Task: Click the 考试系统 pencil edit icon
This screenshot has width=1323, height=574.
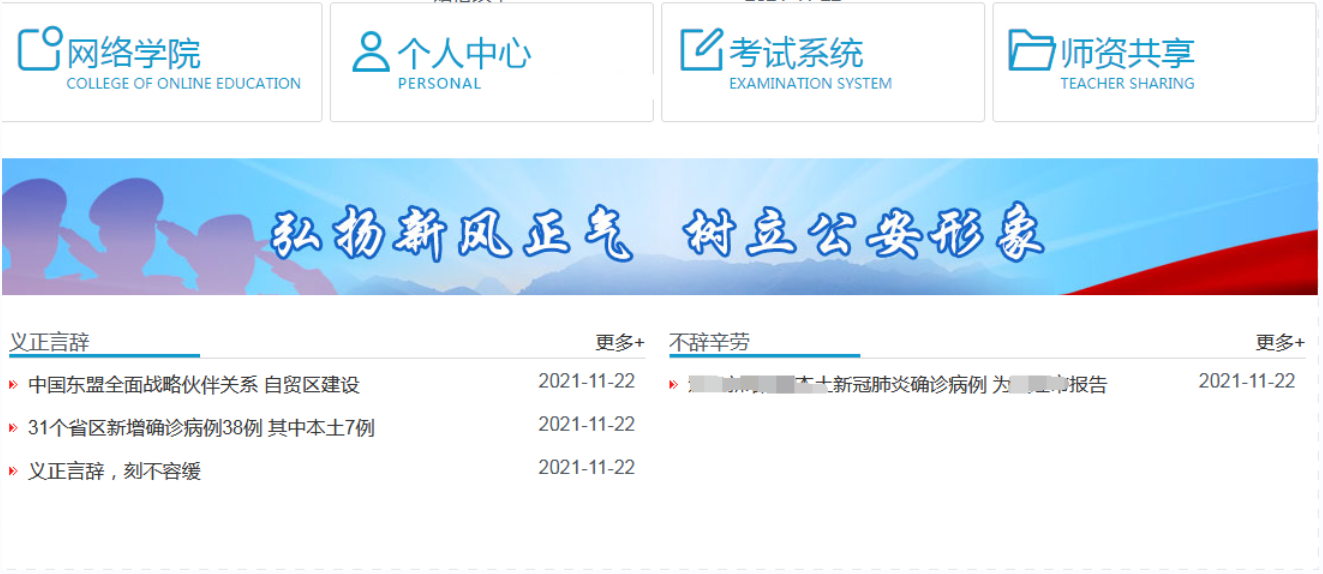Action: (x=701, y=50)
